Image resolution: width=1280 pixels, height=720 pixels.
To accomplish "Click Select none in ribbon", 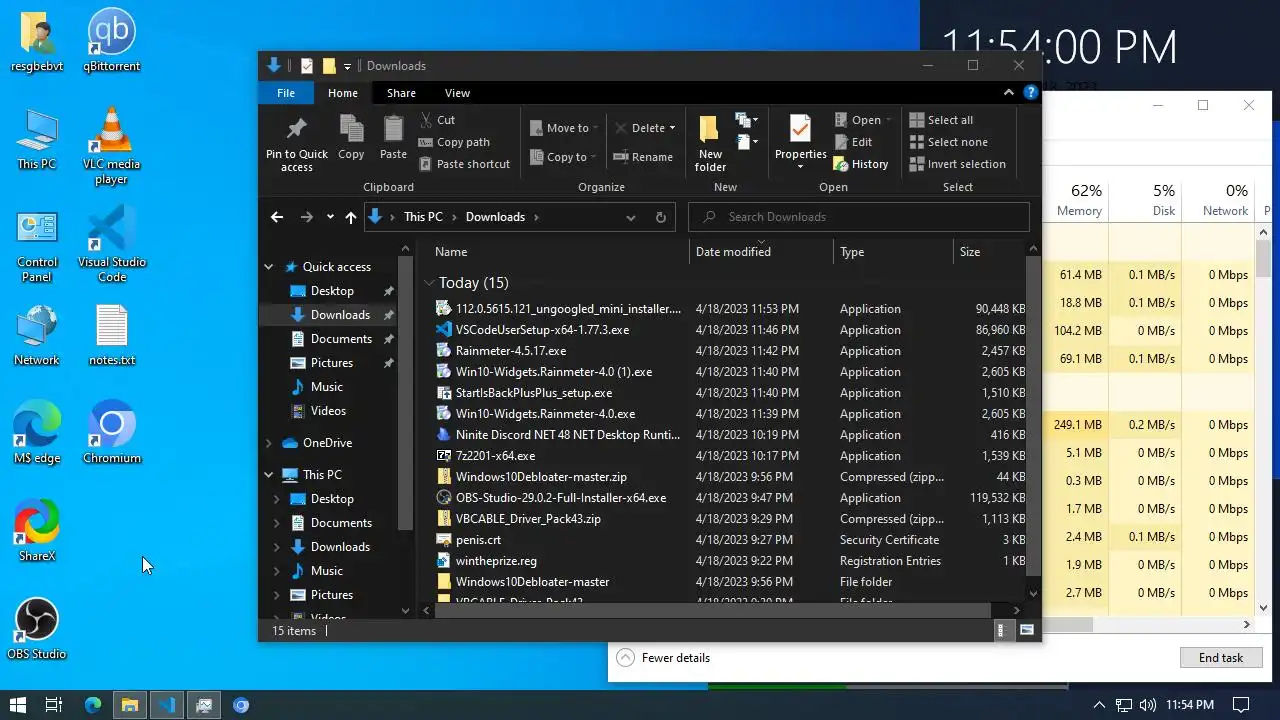I will point(948,142).
